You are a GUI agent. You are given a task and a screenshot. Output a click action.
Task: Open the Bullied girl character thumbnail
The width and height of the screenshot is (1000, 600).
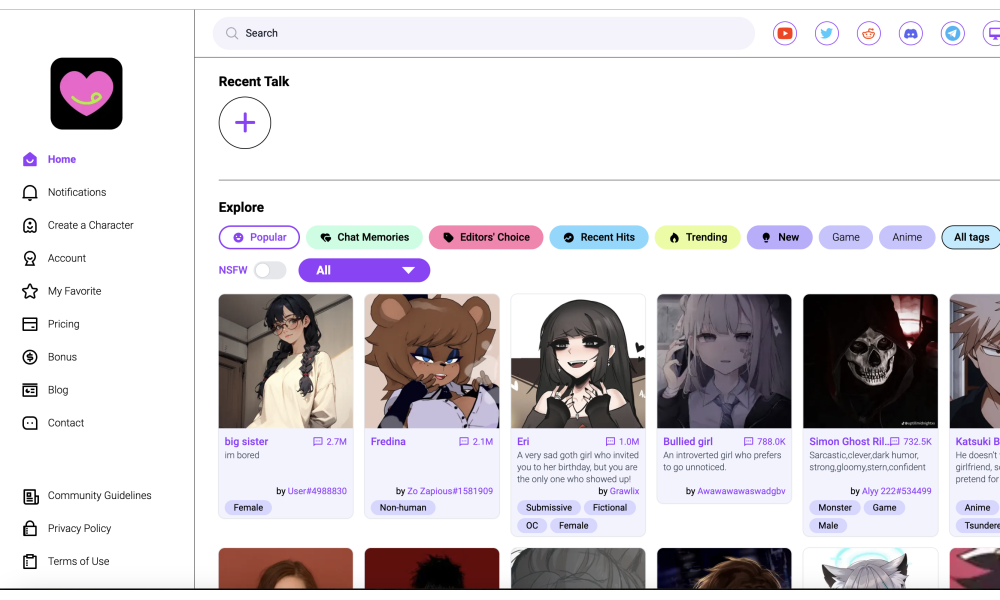(724, 361)
